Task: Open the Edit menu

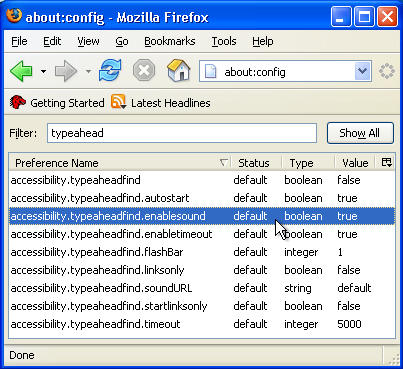Action: point(52,41)
